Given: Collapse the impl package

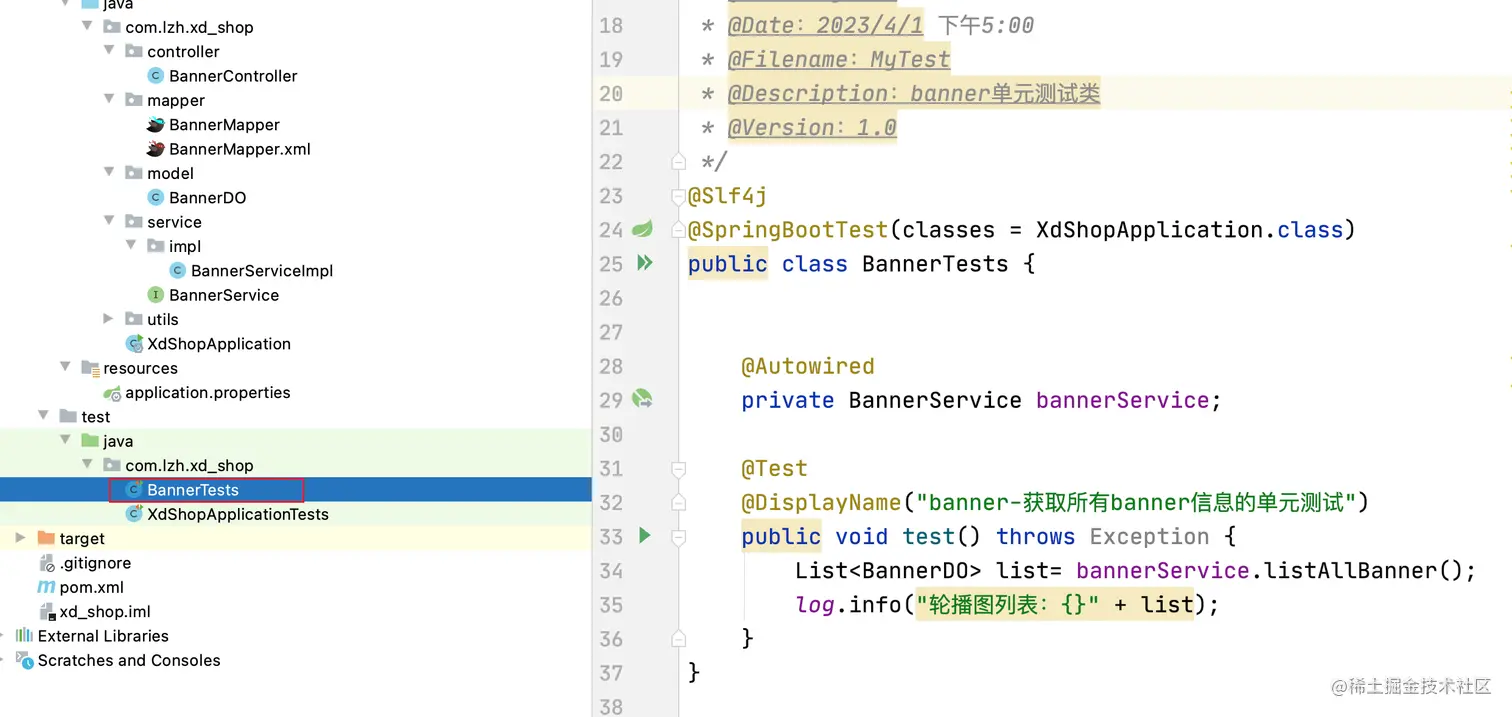Looking at the screenshot, I should 131,246.
